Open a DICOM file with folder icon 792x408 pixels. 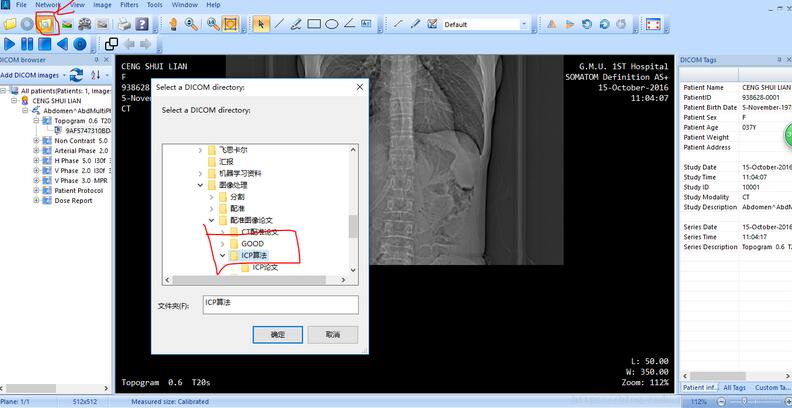(x=10, y=24)
